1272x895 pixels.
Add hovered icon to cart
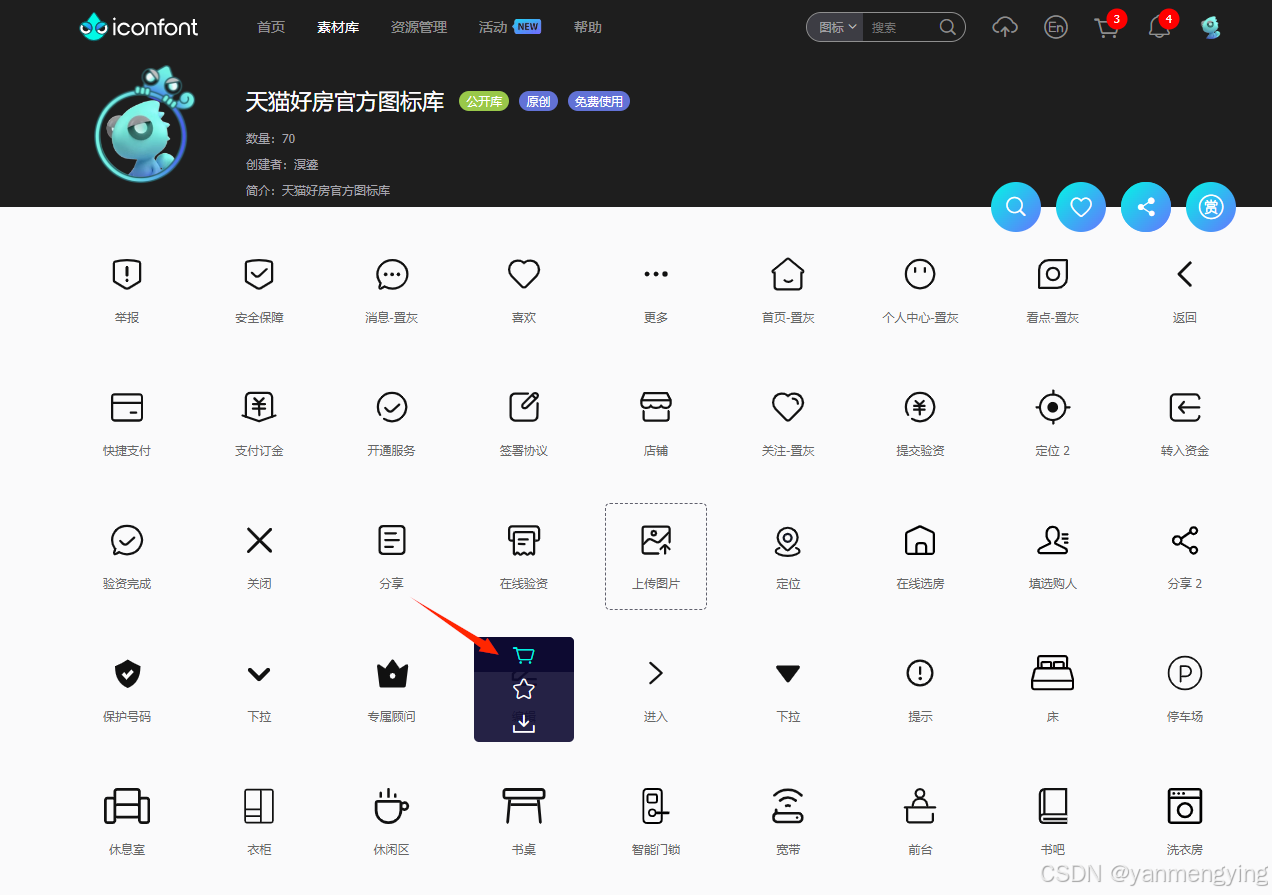pyautogui.click(x=523, y=655)
